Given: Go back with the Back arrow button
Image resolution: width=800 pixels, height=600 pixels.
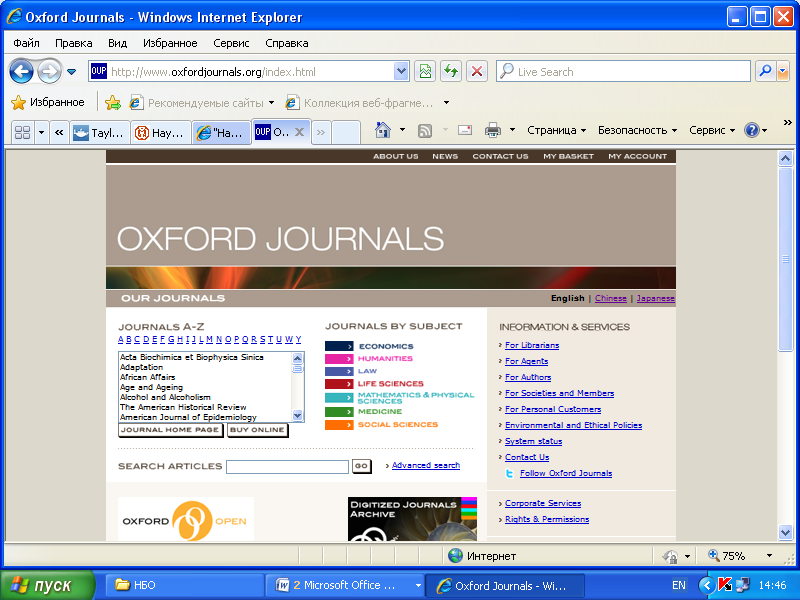Looking at the screenshot, I should tap(21, 71).
